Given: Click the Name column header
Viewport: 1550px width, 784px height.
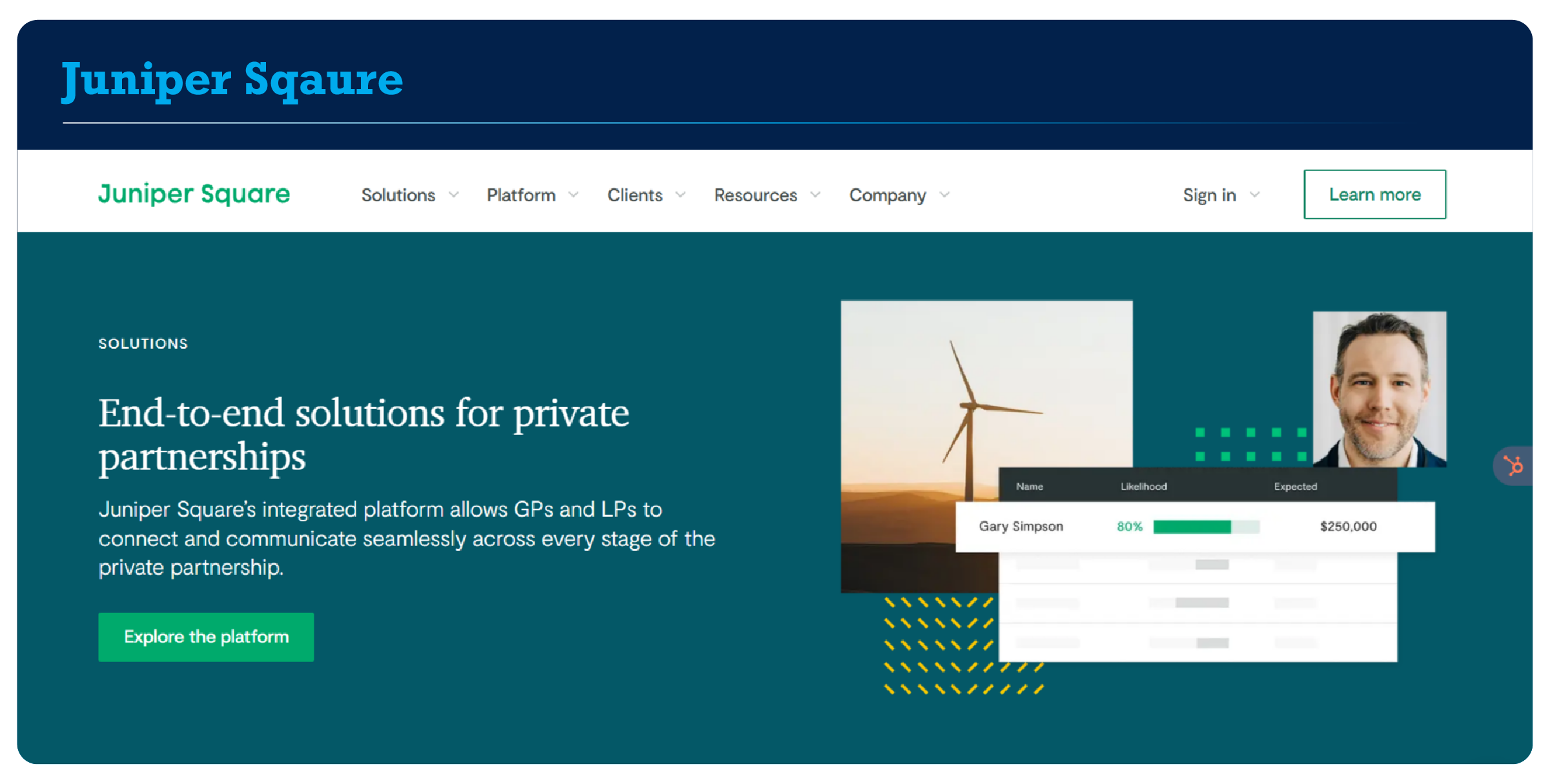Looking at the screenshot, I should (x=1029, y=486).
